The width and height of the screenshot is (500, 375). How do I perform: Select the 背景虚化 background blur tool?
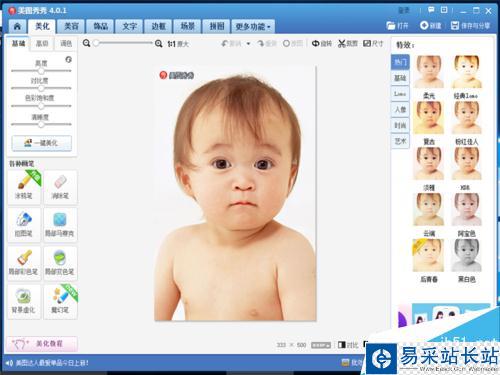24,302
